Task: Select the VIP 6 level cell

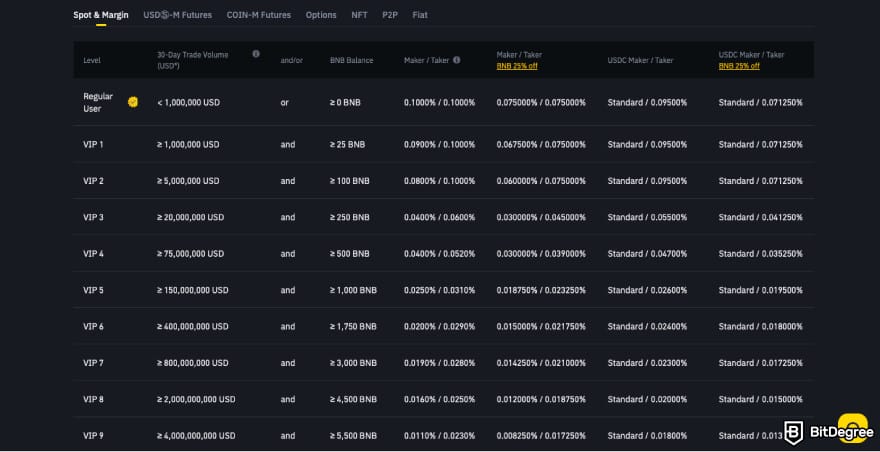Action: pos(93,326)
